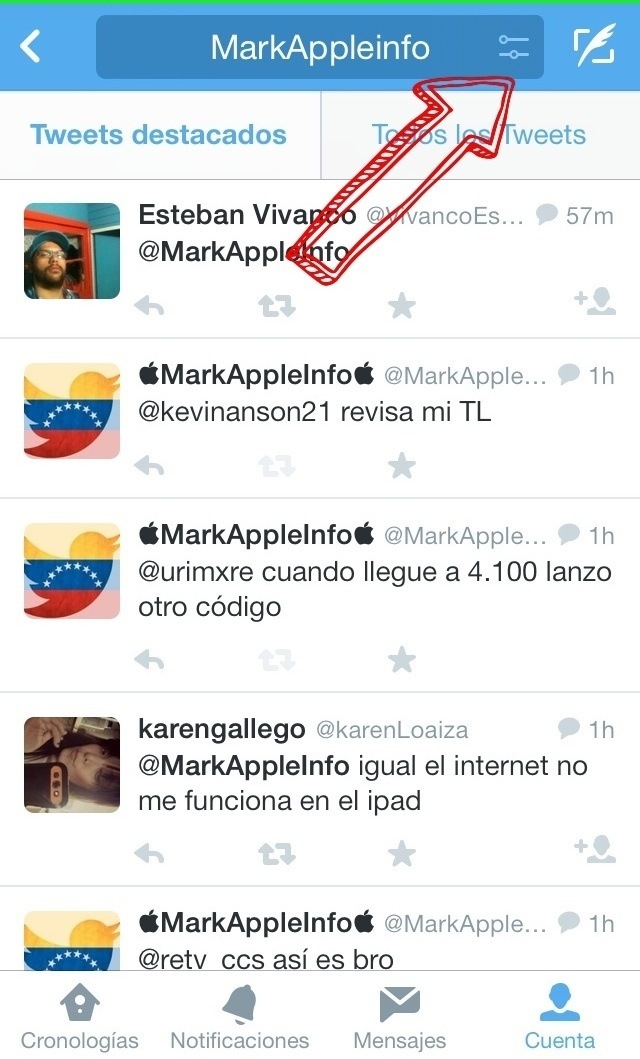Viewport: 640px width, 1059px height.
Task: Switch to Tweets destacados tab
Action: (x=159, y=134)
